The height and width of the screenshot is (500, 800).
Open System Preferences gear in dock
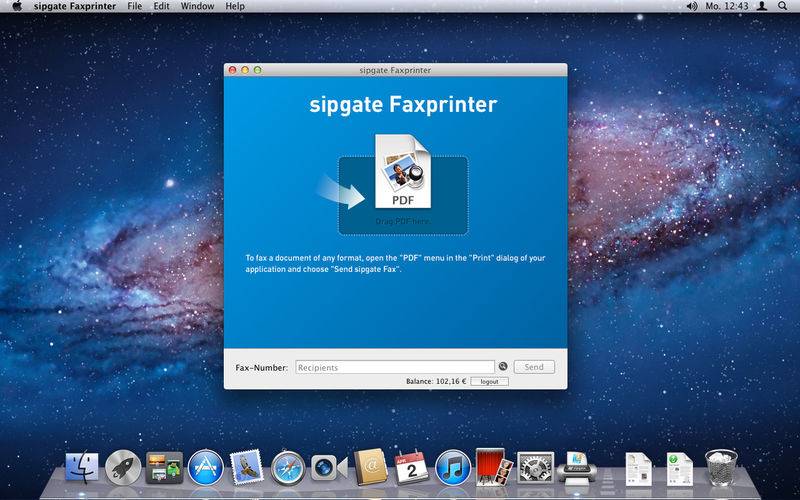tap(535, 467)
